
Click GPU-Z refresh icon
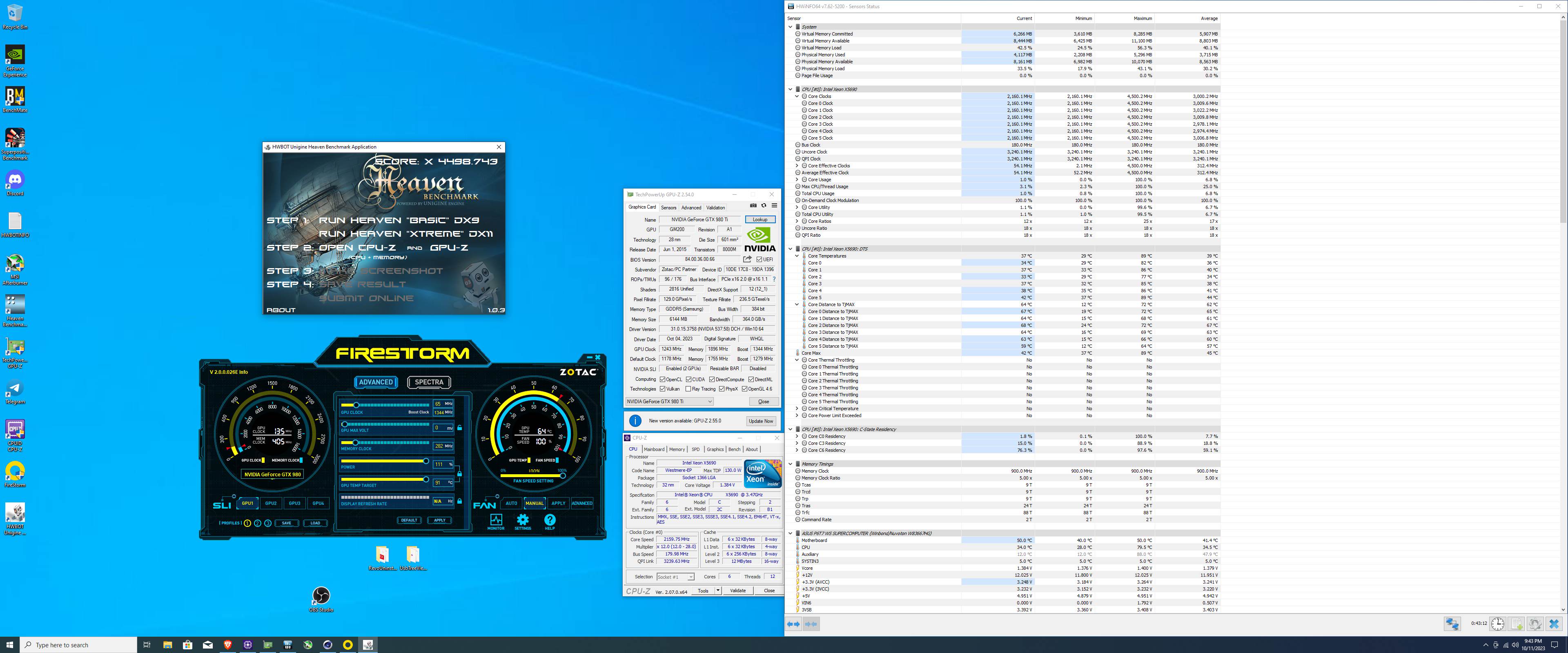[763, 206]
